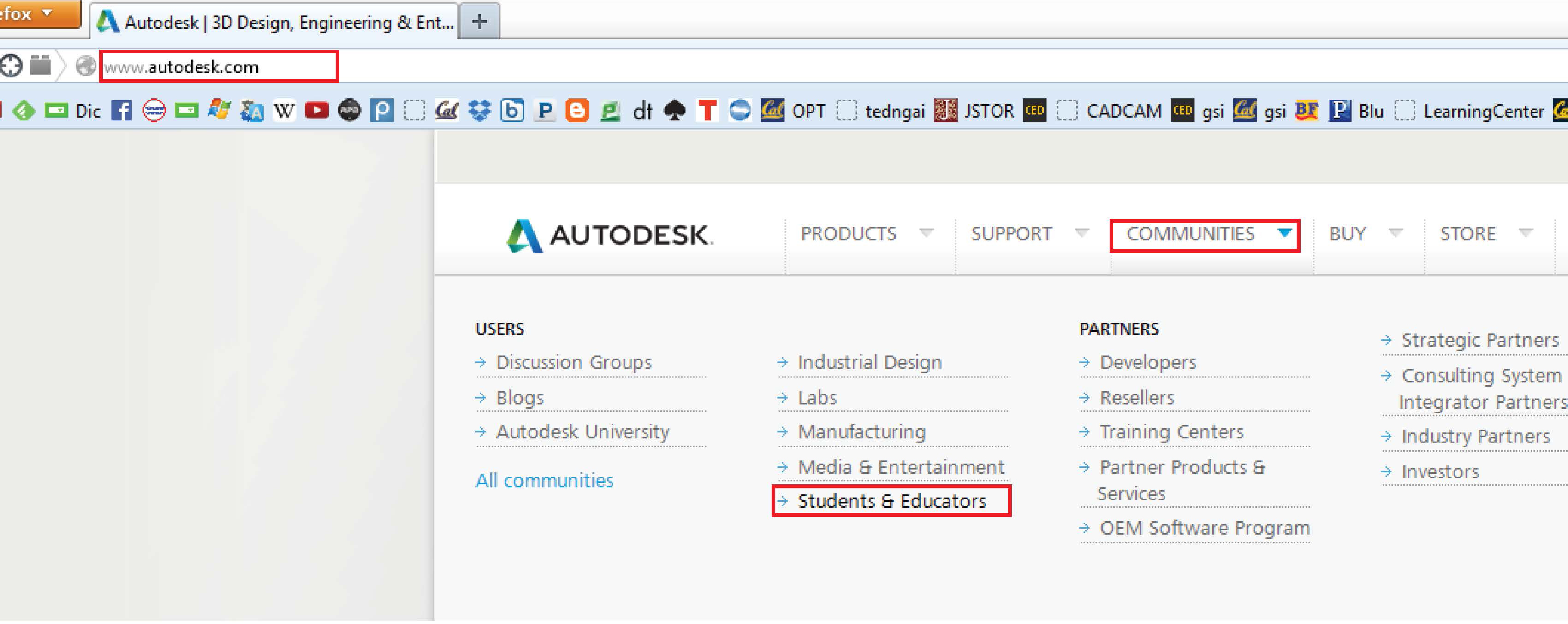The image size is (1568, 624).
Task: Open the Feedly green diamond bookmark
Action: tap(24, 112)
